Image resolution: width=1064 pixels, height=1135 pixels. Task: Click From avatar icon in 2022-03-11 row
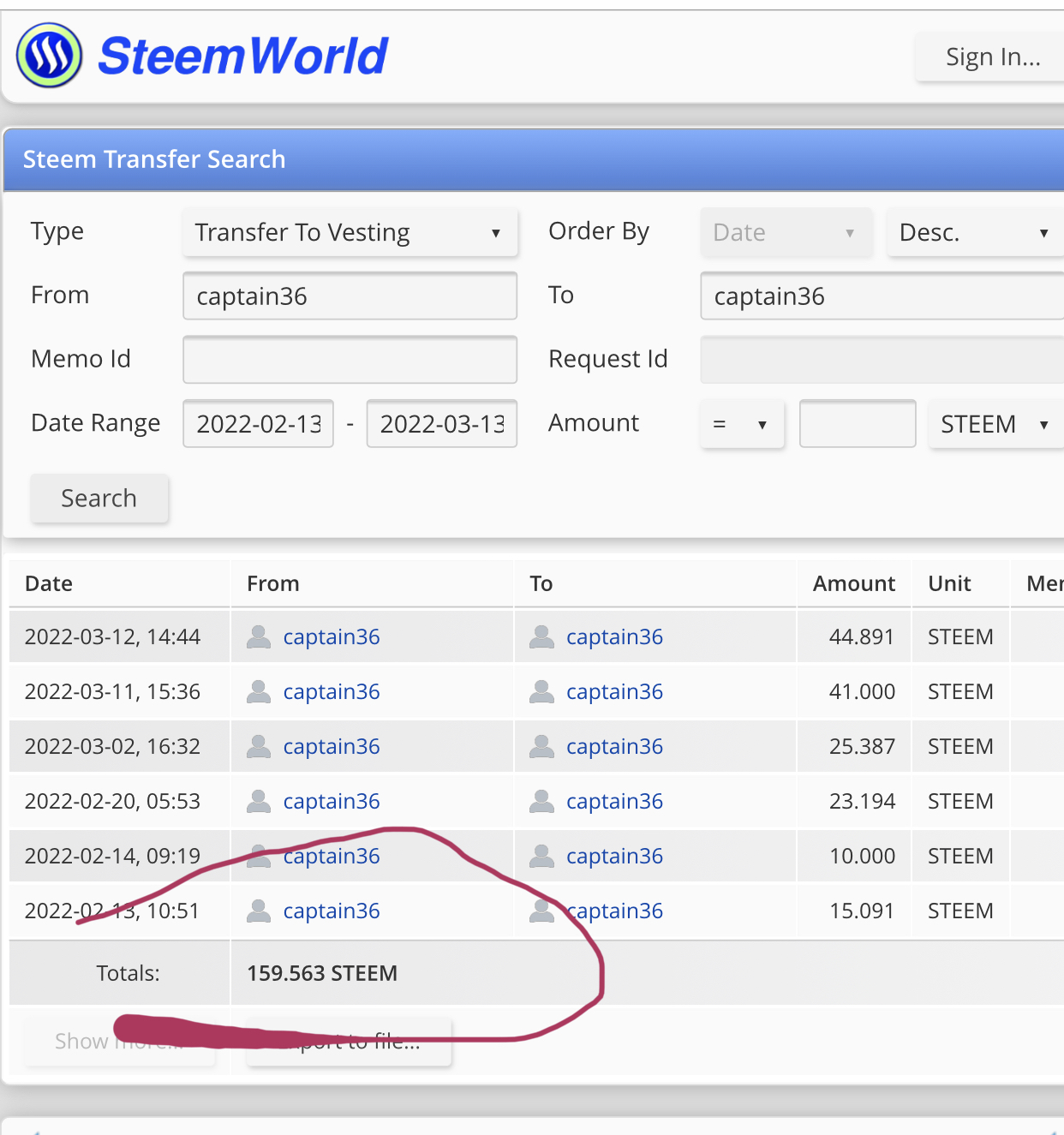click(259, 691)
